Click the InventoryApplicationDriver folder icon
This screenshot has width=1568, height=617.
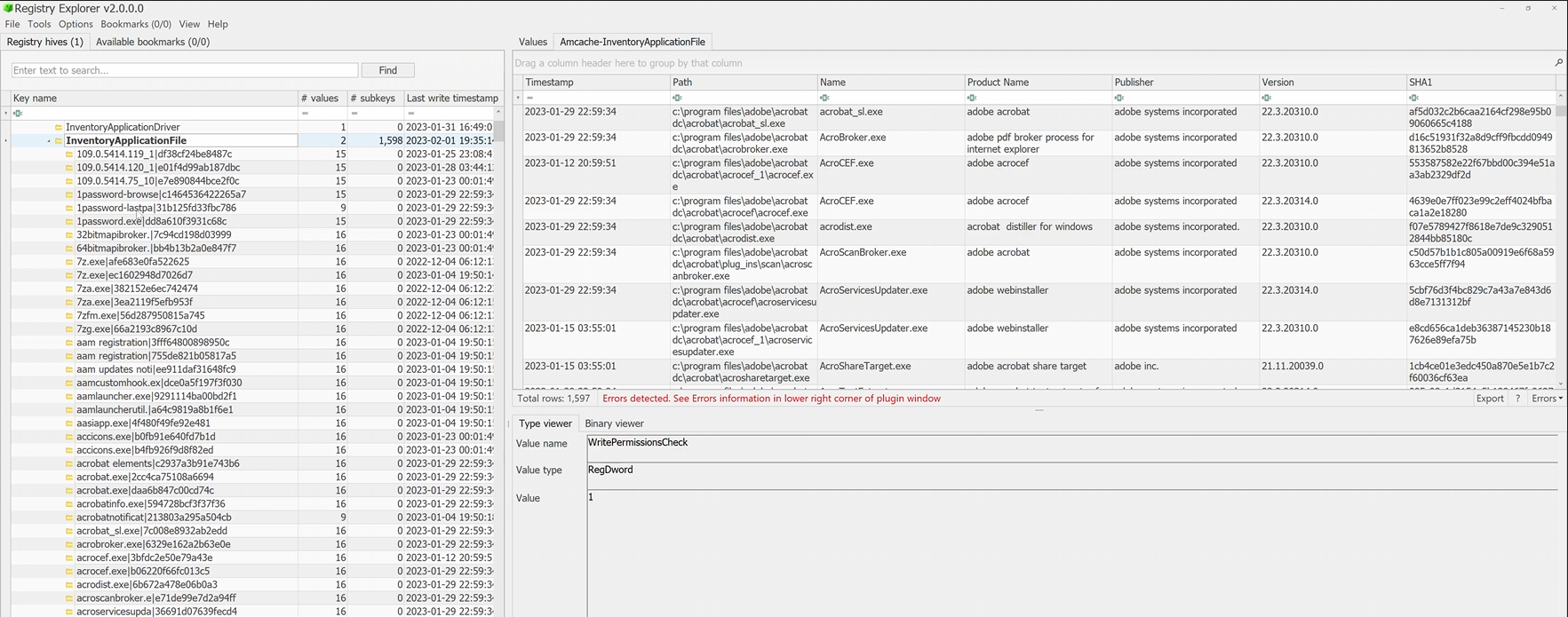(x=59, y=128)
